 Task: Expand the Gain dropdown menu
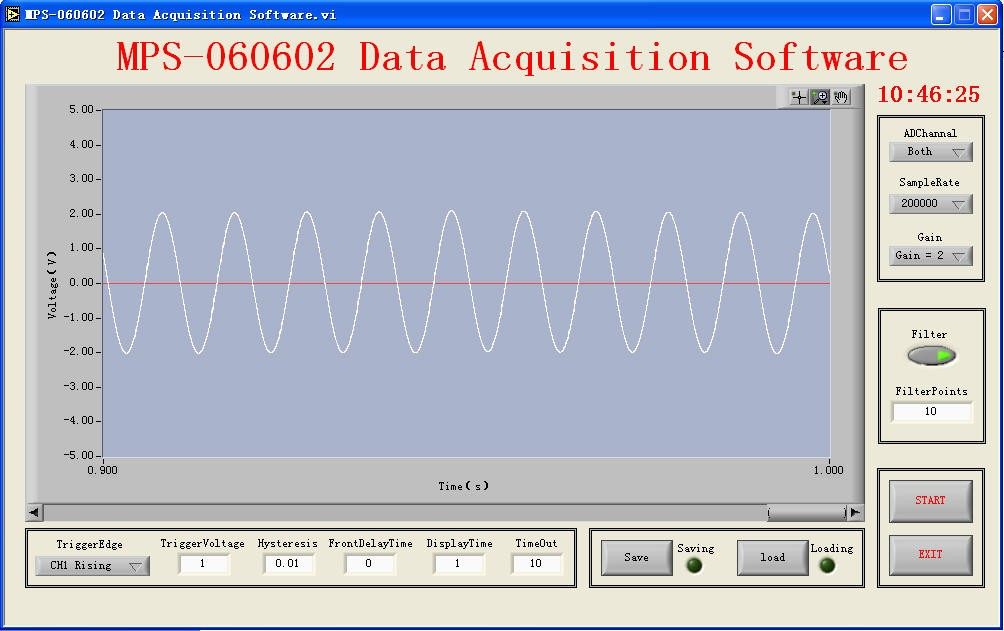click(930, 255)
